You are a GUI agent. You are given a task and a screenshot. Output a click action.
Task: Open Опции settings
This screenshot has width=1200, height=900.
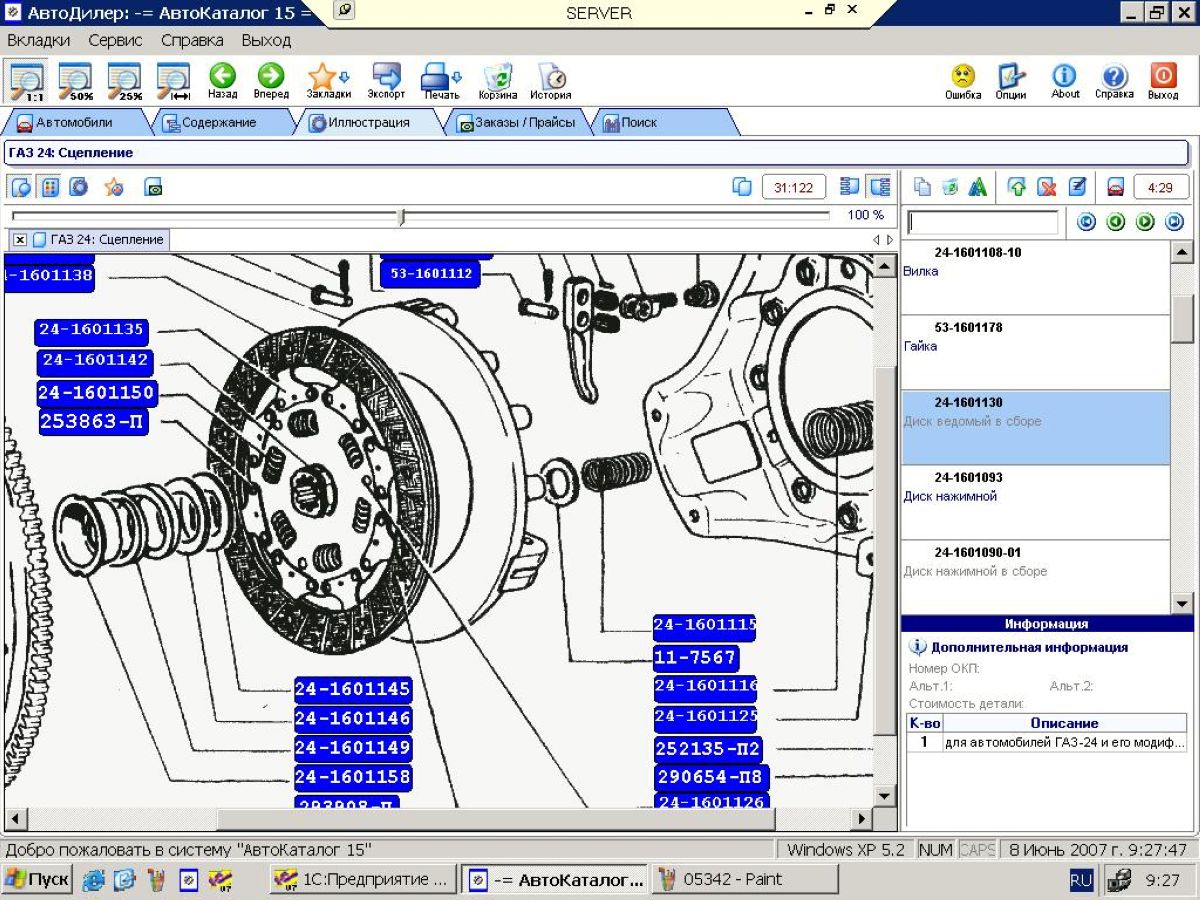[x=1011, y=81]
